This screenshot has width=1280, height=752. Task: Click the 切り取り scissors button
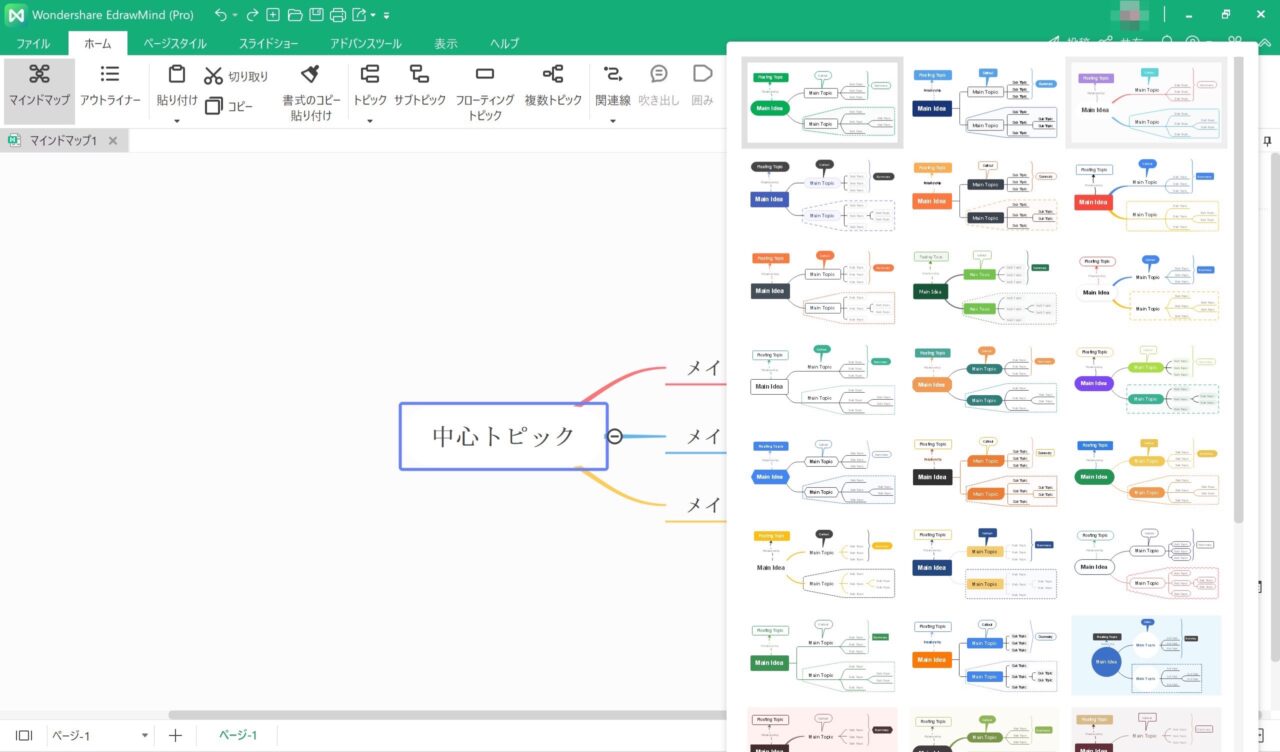click(236, 76)
